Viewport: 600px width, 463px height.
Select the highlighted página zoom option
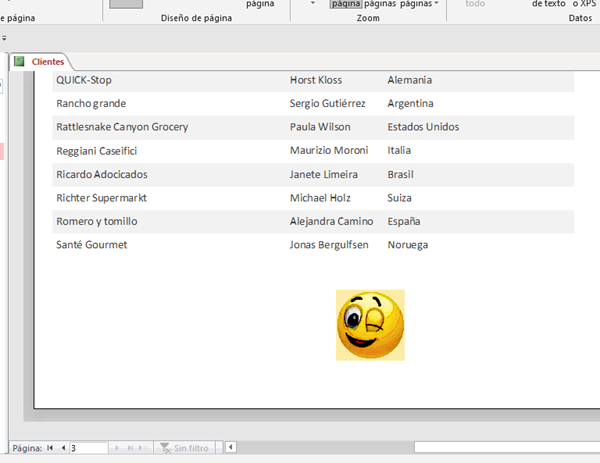(x=346, y=4)
